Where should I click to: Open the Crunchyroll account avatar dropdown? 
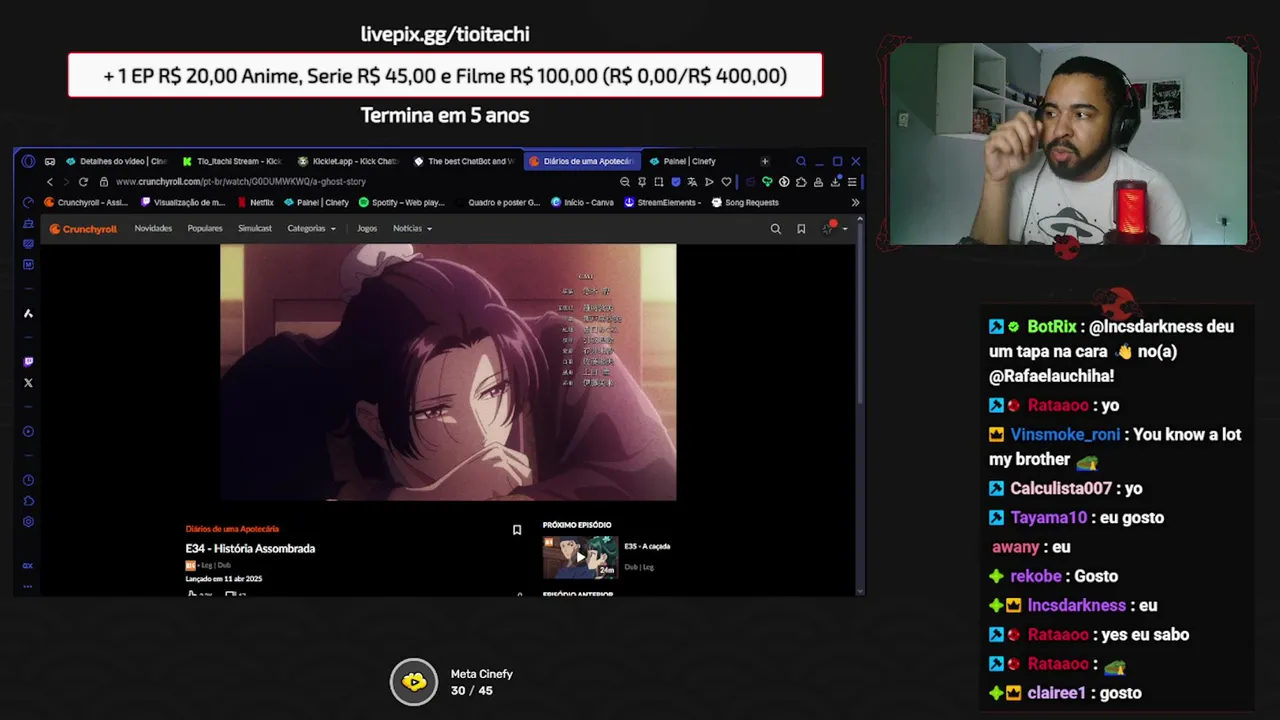pos(834,229)
